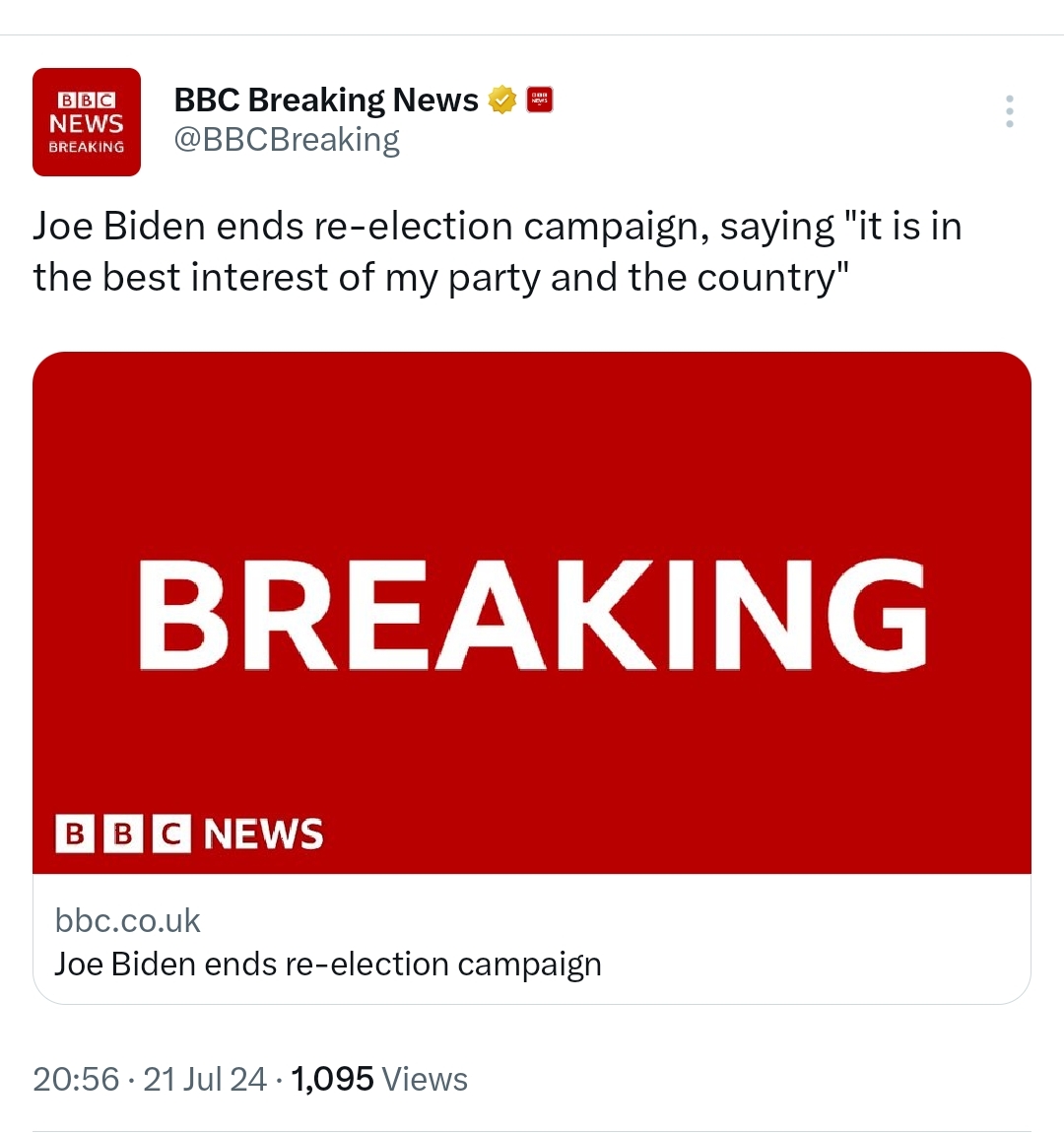The height and width of the screenshot is (1133, 1064).
Task: Open the red BREAKING card image
Action: [x=532, y=613]
